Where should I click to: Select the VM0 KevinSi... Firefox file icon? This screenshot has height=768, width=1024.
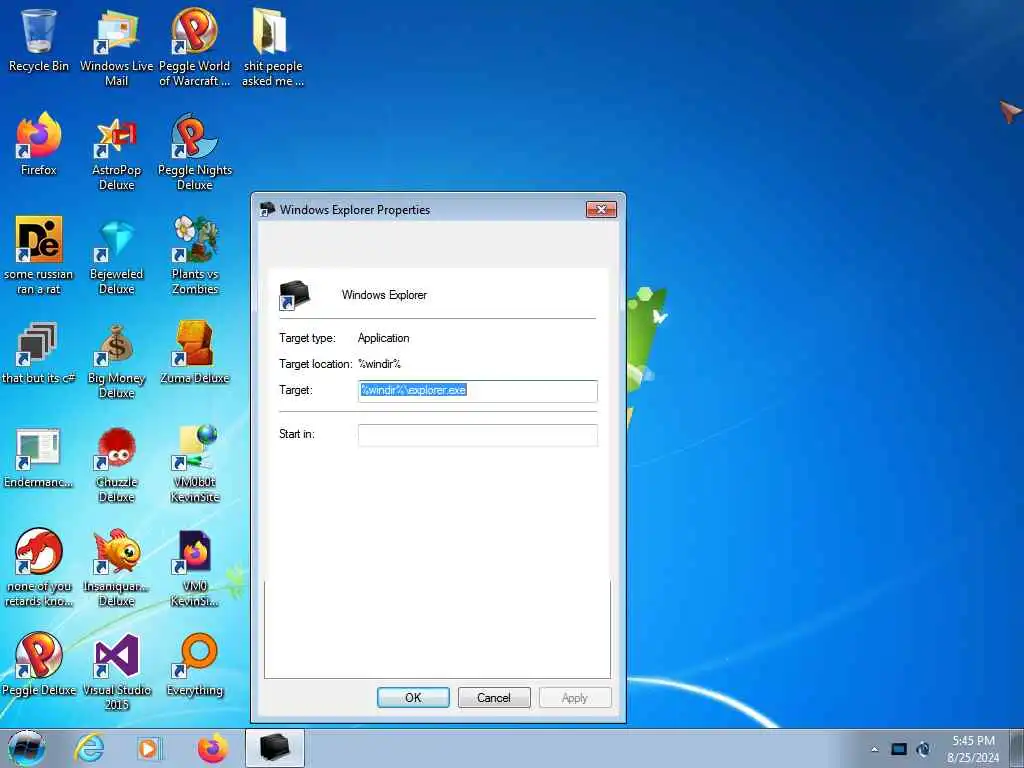point(195,568)
